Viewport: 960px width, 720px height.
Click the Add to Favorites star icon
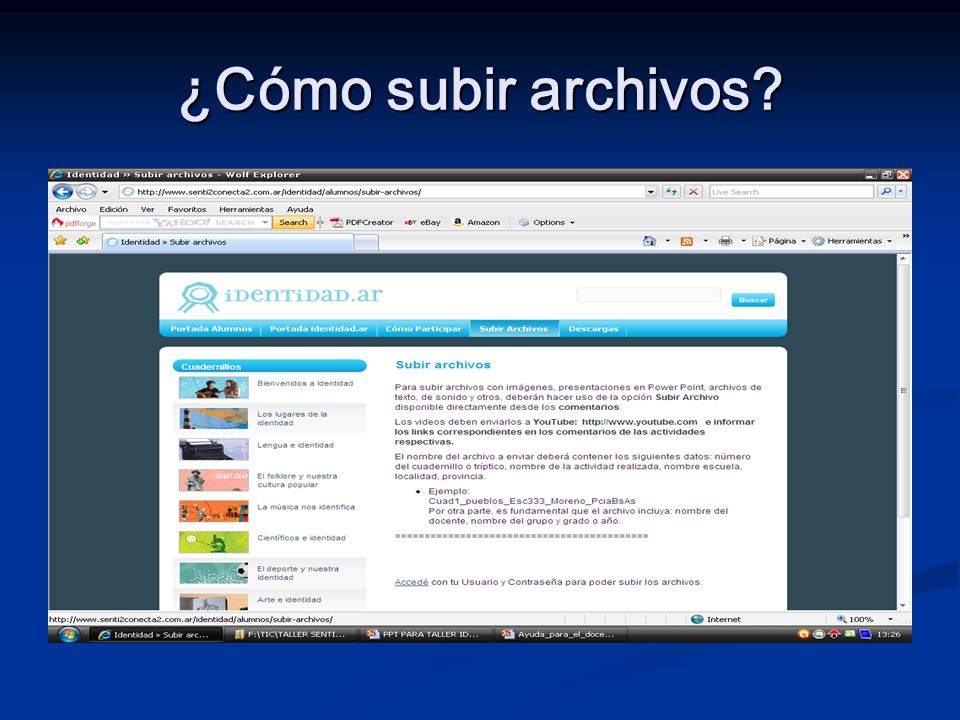pos(83,241)
